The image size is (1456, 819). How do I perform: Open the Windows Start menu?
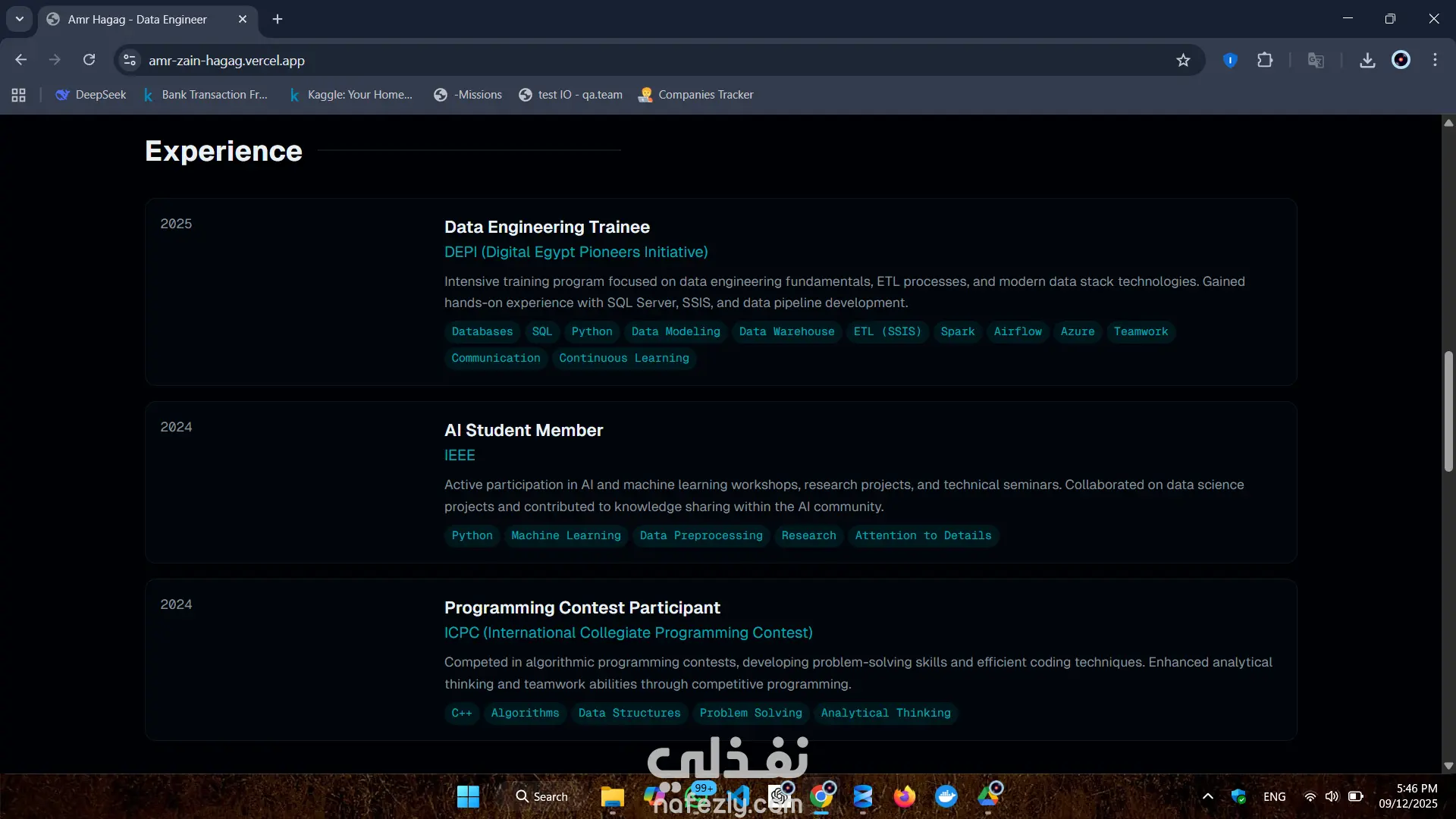(468, 796)
